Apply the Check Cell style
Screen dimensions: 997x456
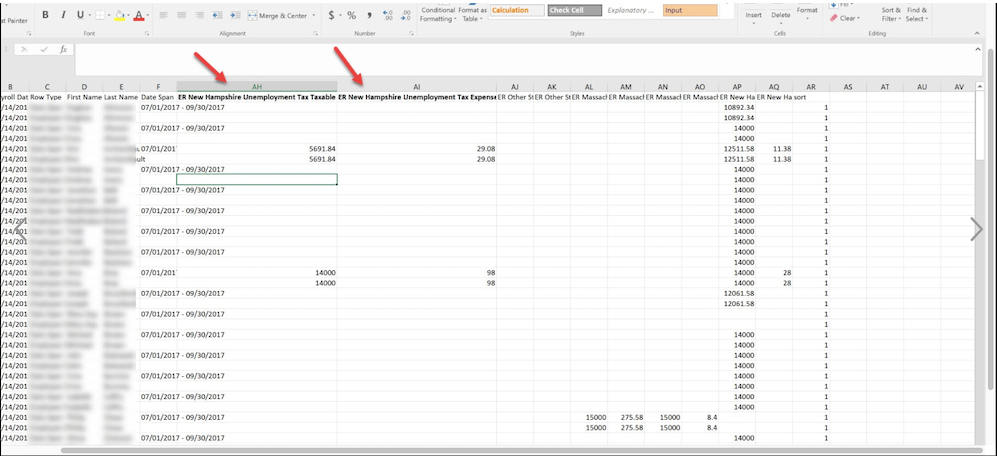[575, 10]
